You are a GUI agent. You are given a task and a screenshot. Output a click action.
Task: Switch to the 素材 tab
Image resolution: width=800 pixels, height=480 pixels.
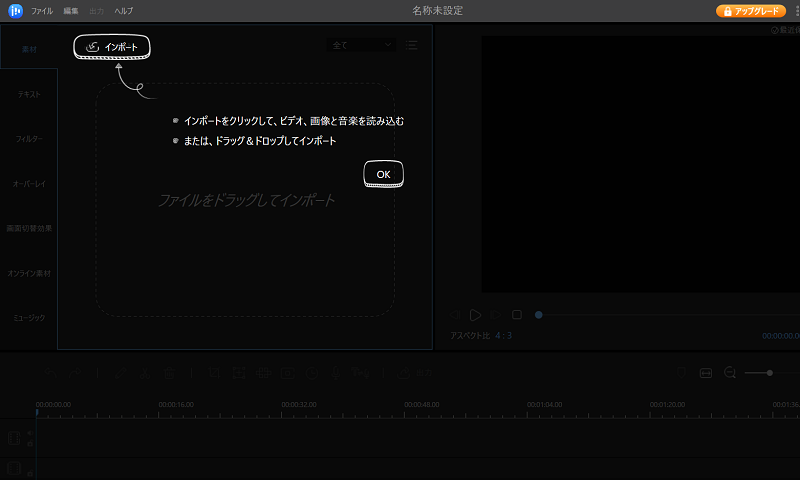point(29,48)
